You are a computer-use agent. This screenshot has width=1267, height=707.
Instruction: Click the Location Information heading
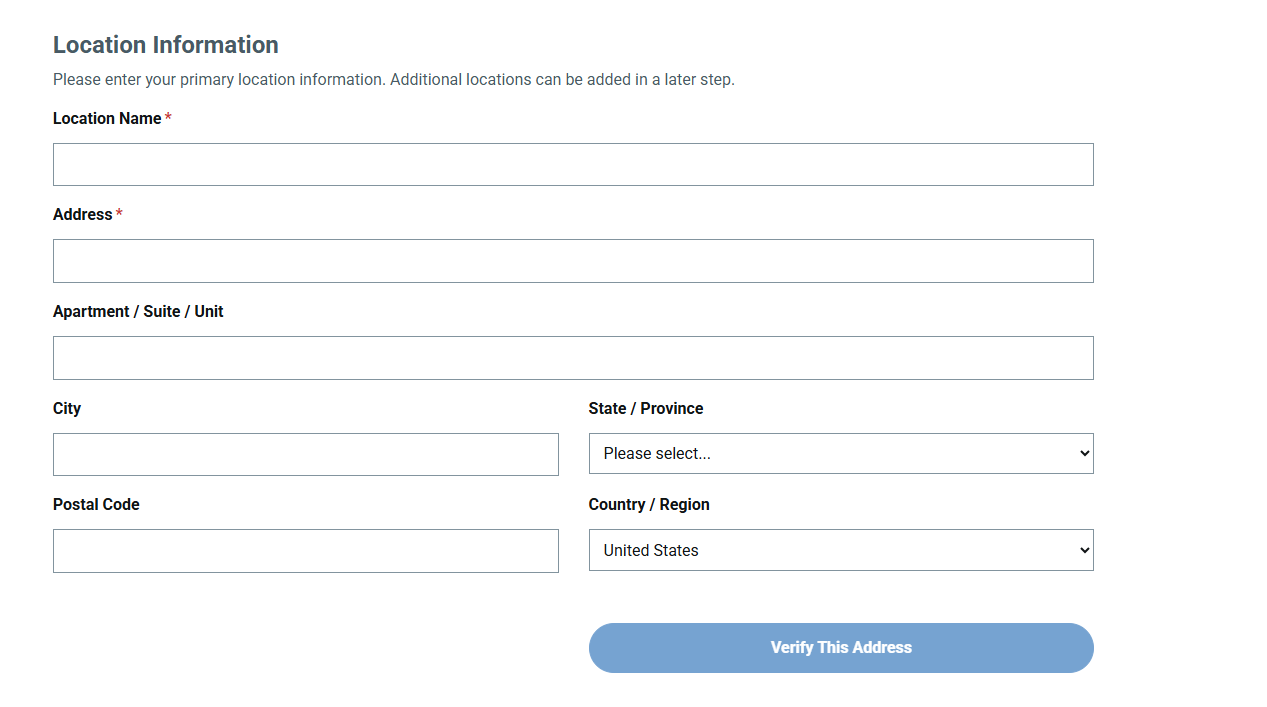[165, 45]
